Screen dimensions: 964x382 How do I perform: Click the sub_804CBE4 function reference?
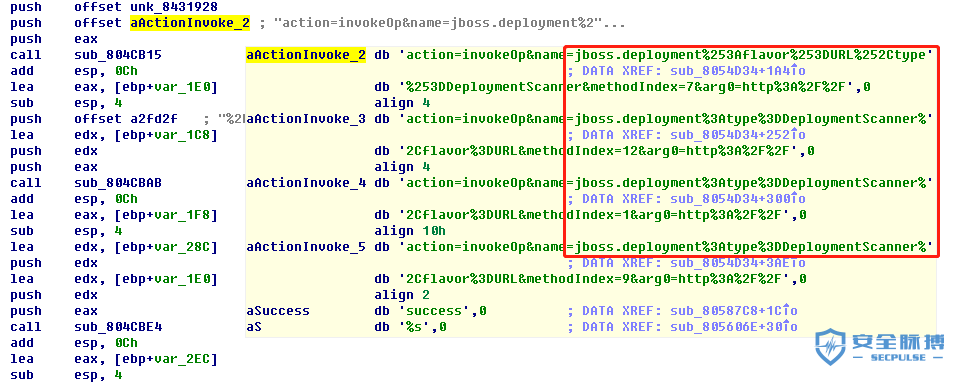118,327
